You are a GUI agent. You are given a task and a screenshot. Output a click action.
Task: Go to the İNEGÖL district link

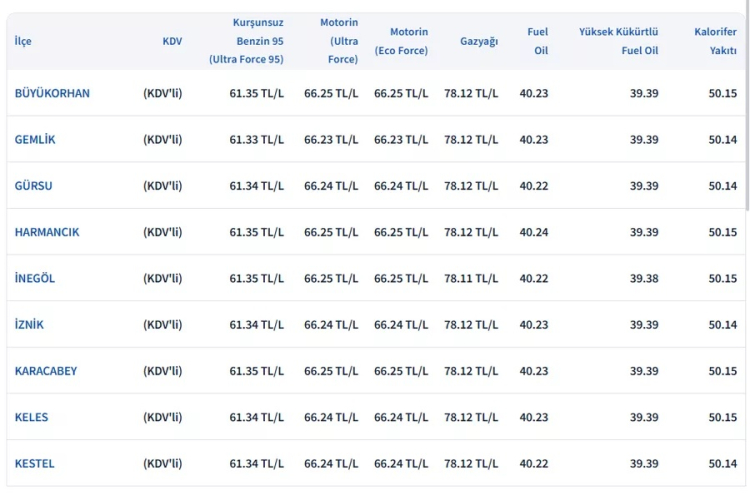35,278
